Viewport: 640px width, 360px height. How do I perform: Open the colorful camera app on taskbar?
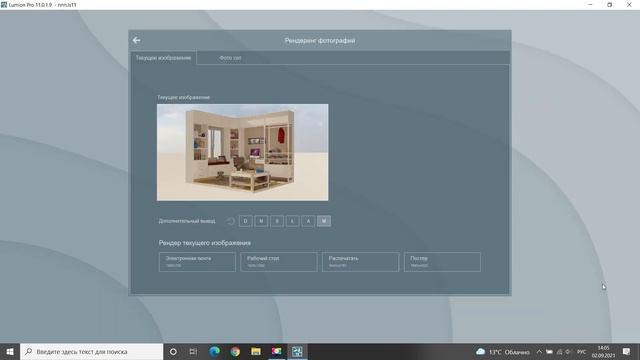(x=277, y=351)
